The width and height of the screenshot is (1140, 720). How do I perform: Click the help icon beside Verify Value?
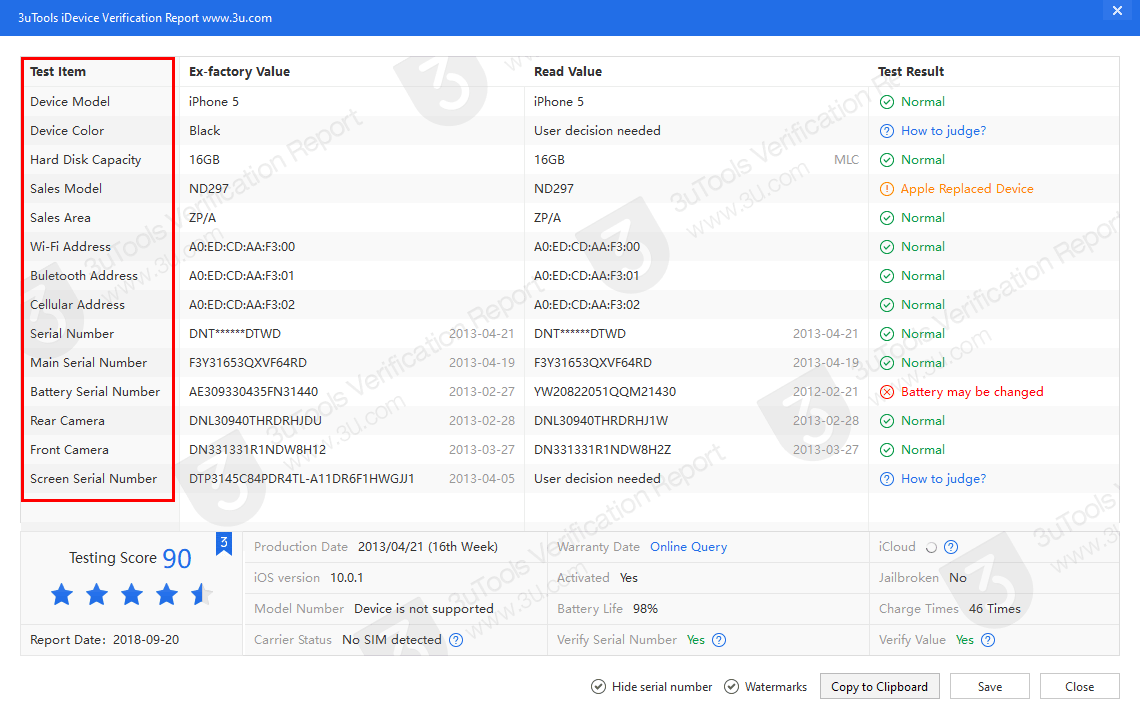pyautogui.click(x=988, y=640)
